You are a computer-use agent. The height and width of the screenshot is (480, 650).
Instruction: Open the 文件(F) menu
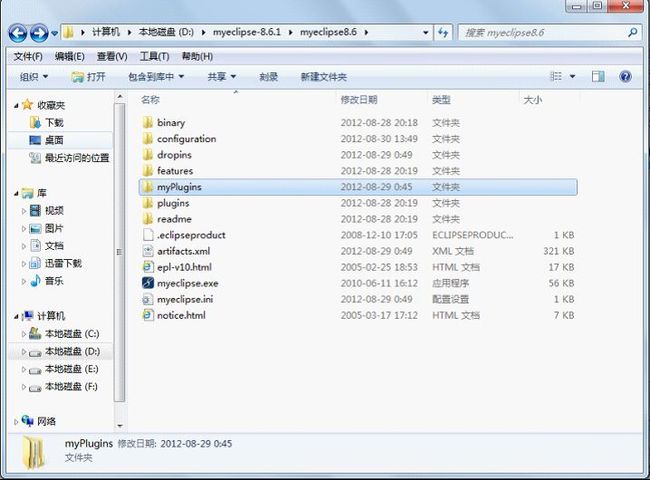click(28, 56)
